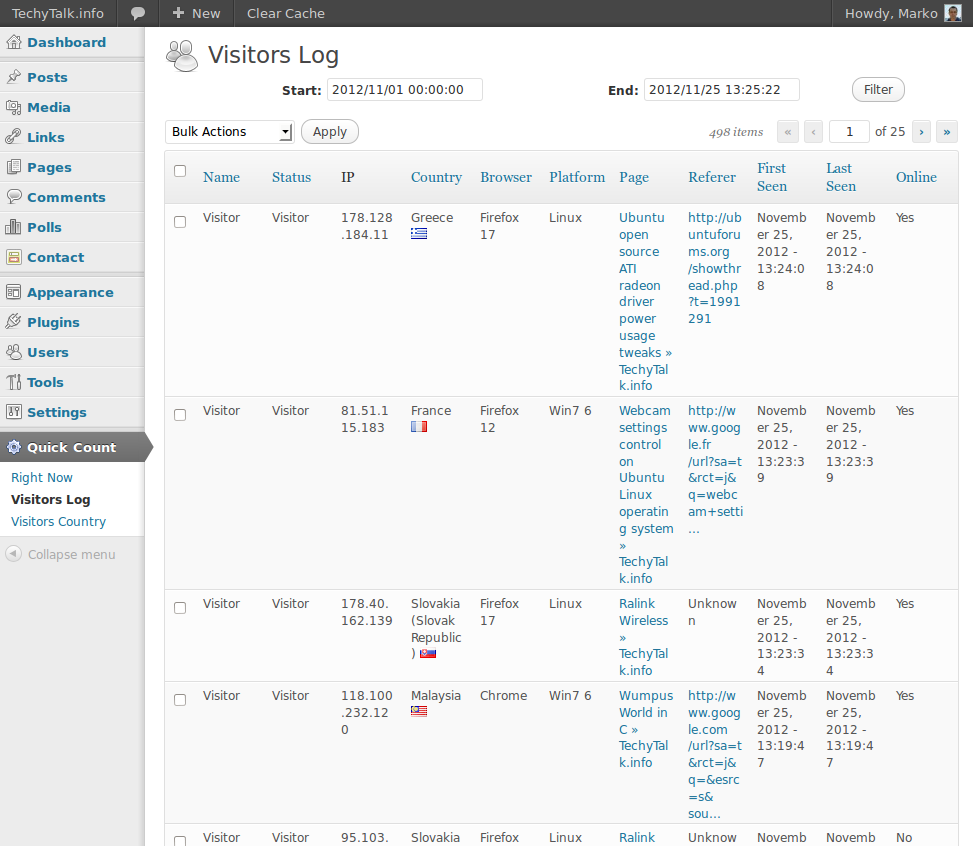
Task: Click the Start date input field
Action: [x=404, y=90]
